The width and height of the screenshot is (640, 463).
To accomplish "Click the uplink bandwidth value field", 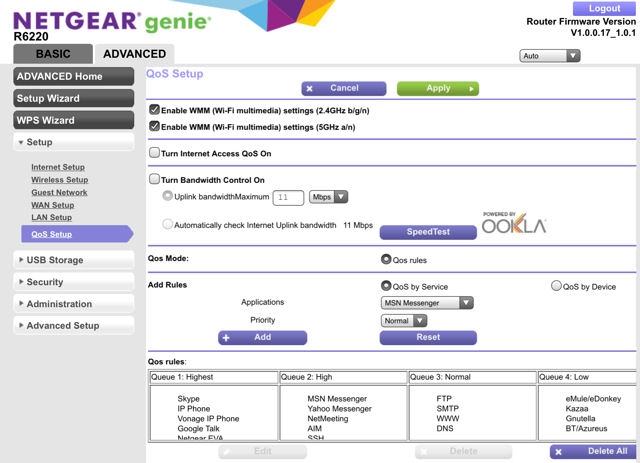I will [x=288, y=198].
